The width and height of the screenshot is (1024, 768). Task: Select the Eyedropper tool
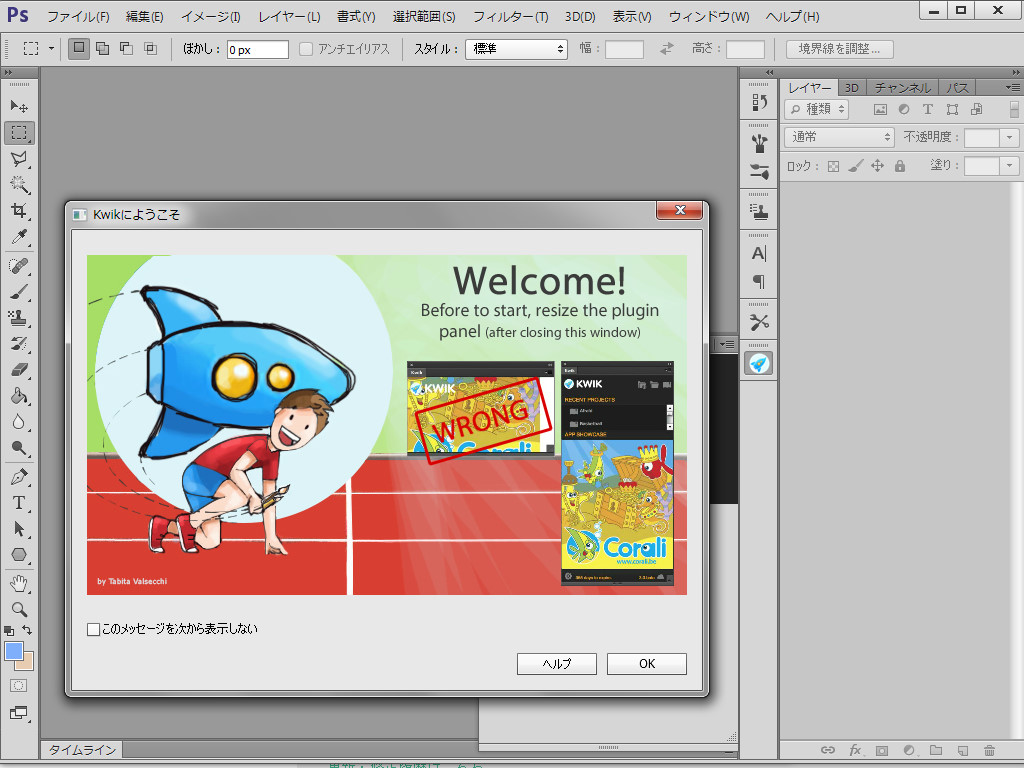click(x=19, y=237)
